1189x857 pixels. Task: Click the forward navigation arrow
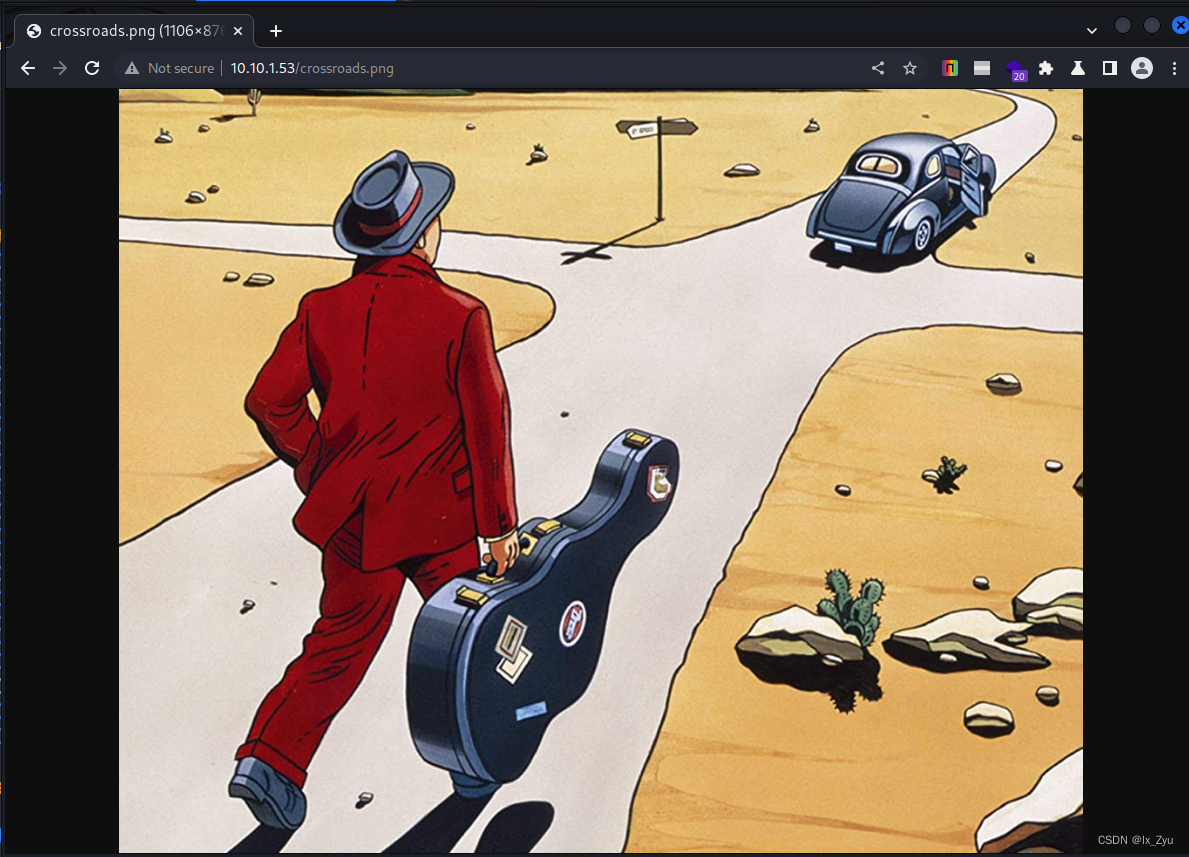tap(60, 68)
